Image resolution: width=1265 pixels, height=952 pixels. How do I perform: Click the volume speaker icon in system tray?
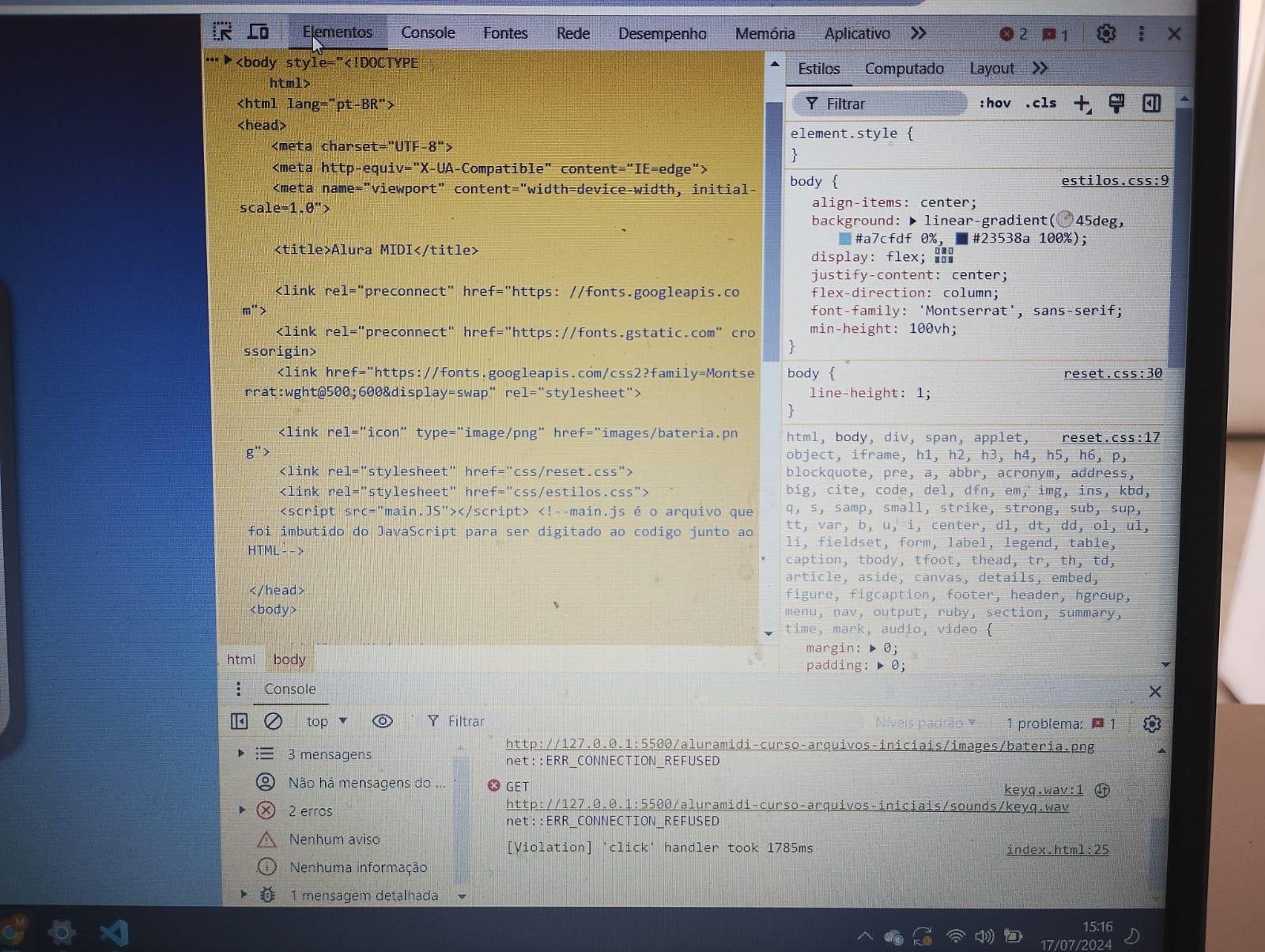(x=984, y=936)
